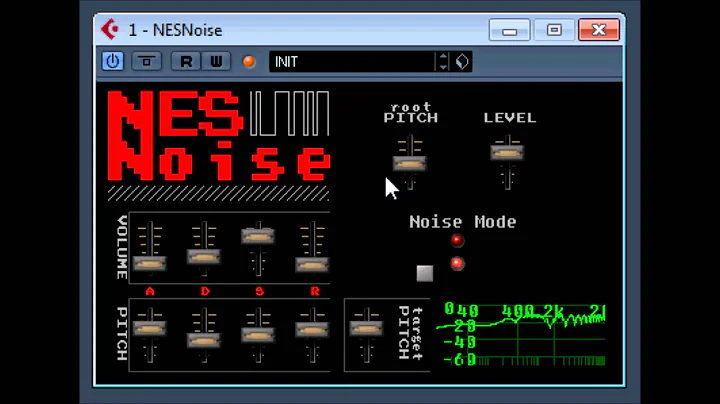Close the NESNoise plugin window
The width and height of the screenshot is (720, 404).
pos(599,30)
